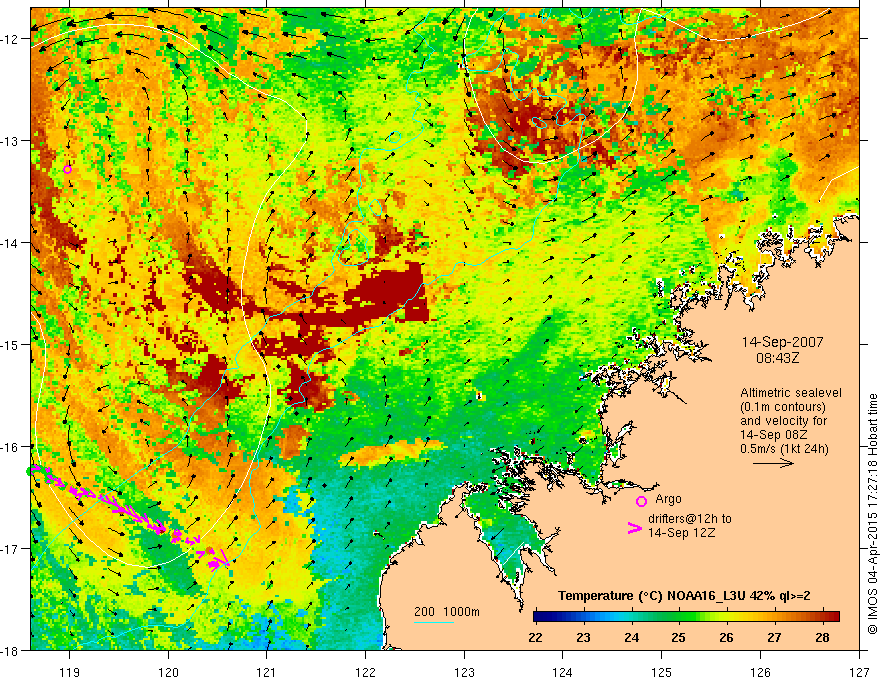Click the '125' longitude axis label

[662, 672]
